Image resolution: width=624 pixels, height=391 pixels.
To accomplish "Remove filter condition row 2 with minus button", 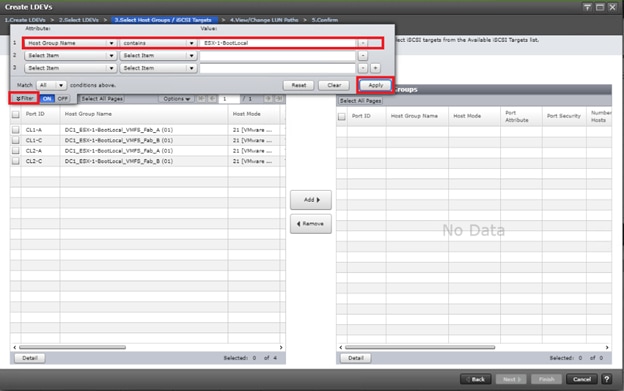I will 363,56.
